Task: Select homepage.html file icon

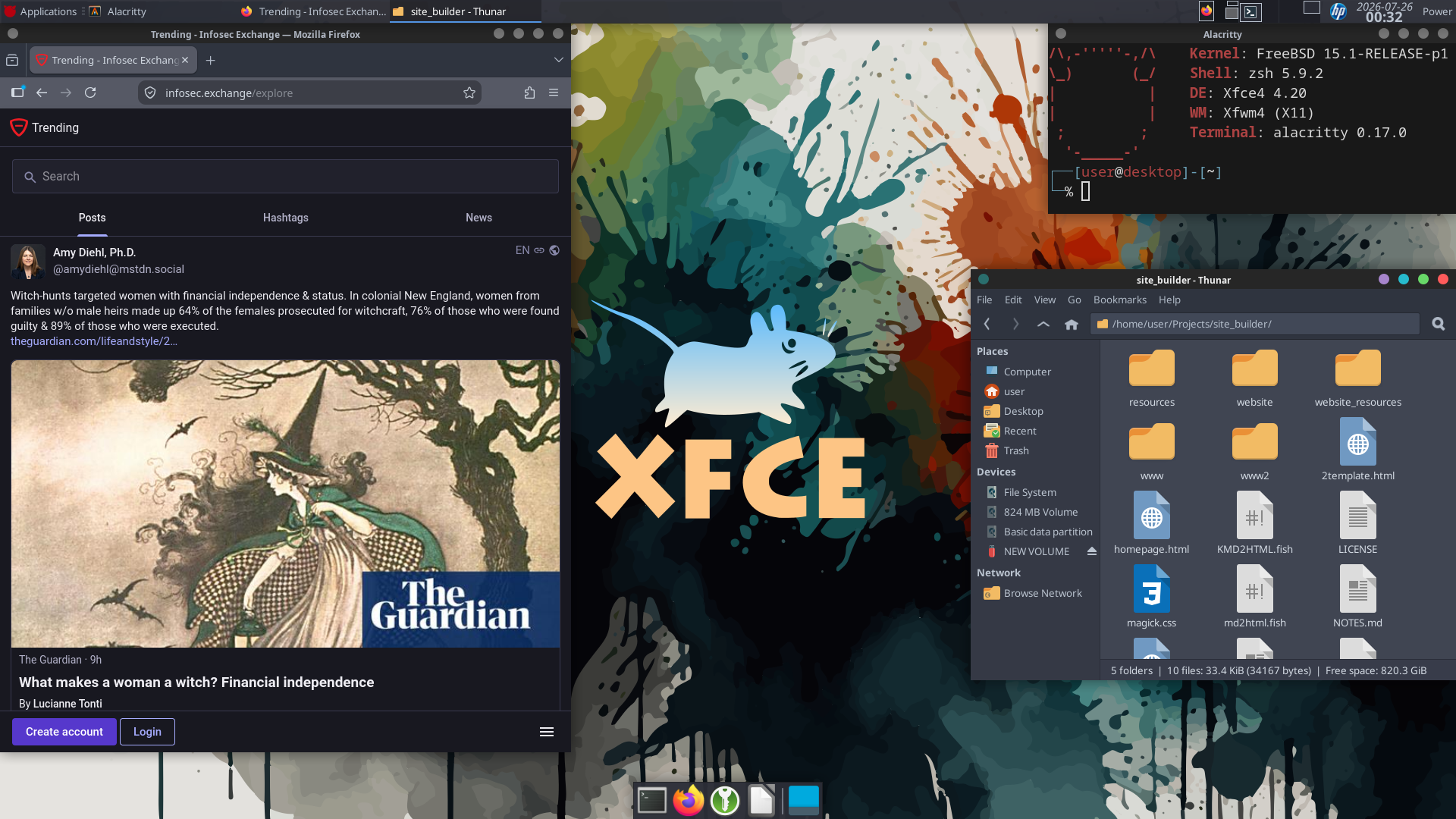Action: (x=1152, y=516)
